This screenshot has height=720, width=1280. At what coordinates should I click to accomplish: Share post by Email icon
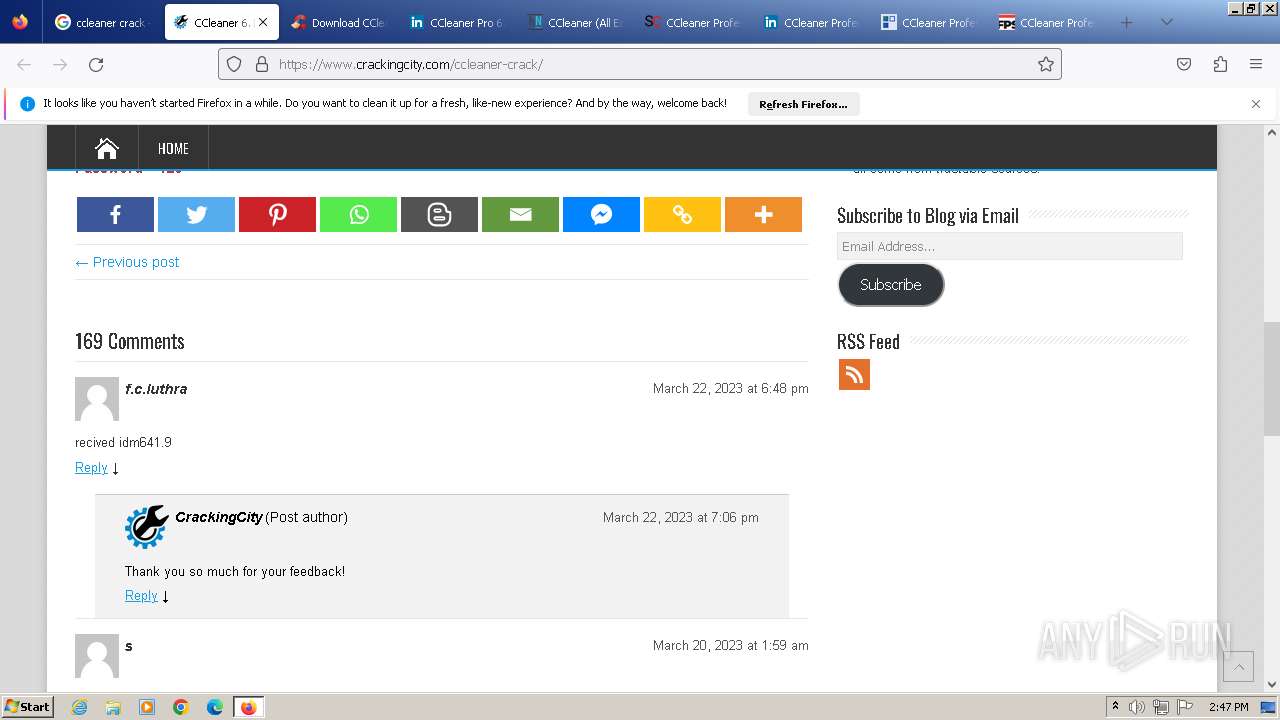coord(520,214)
